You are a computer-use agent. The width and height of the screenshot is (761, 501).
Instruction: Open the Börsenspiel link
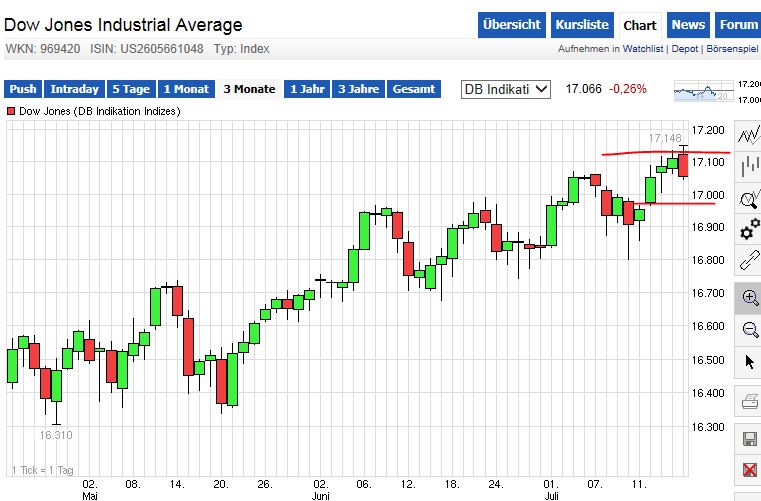[x=732, y=49]
